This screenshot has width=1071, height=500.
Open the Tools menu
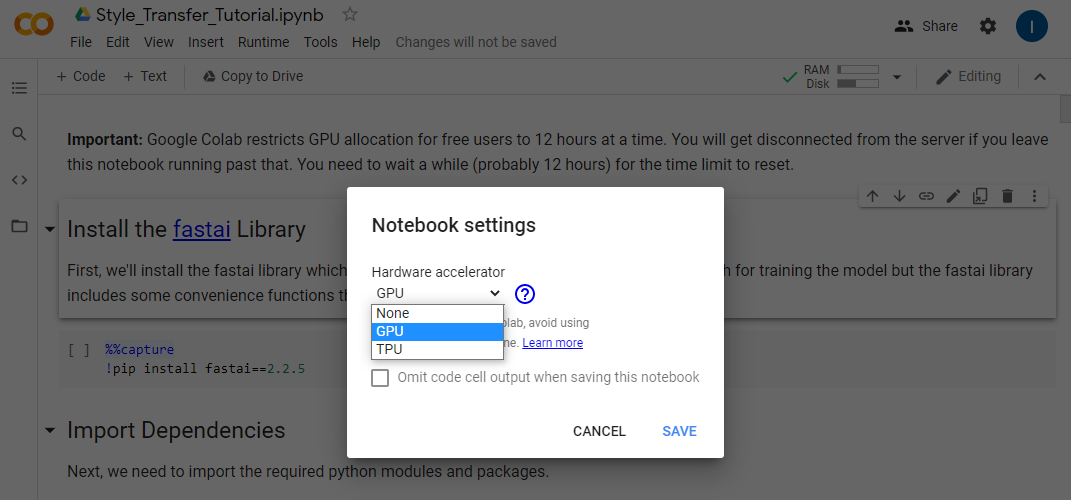click(321, 42)
